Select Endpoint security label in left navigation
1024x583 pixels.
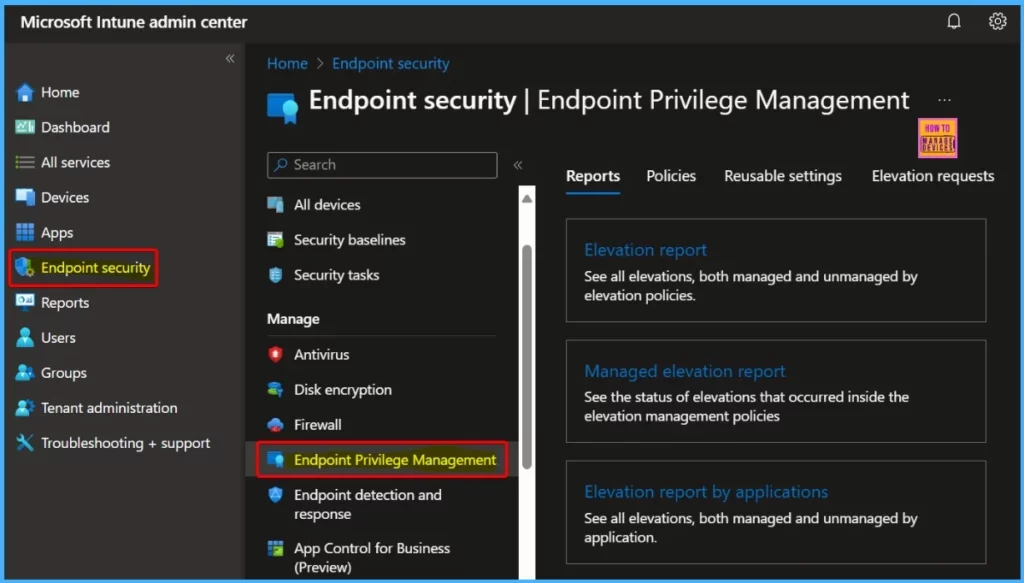click(95, 268)
